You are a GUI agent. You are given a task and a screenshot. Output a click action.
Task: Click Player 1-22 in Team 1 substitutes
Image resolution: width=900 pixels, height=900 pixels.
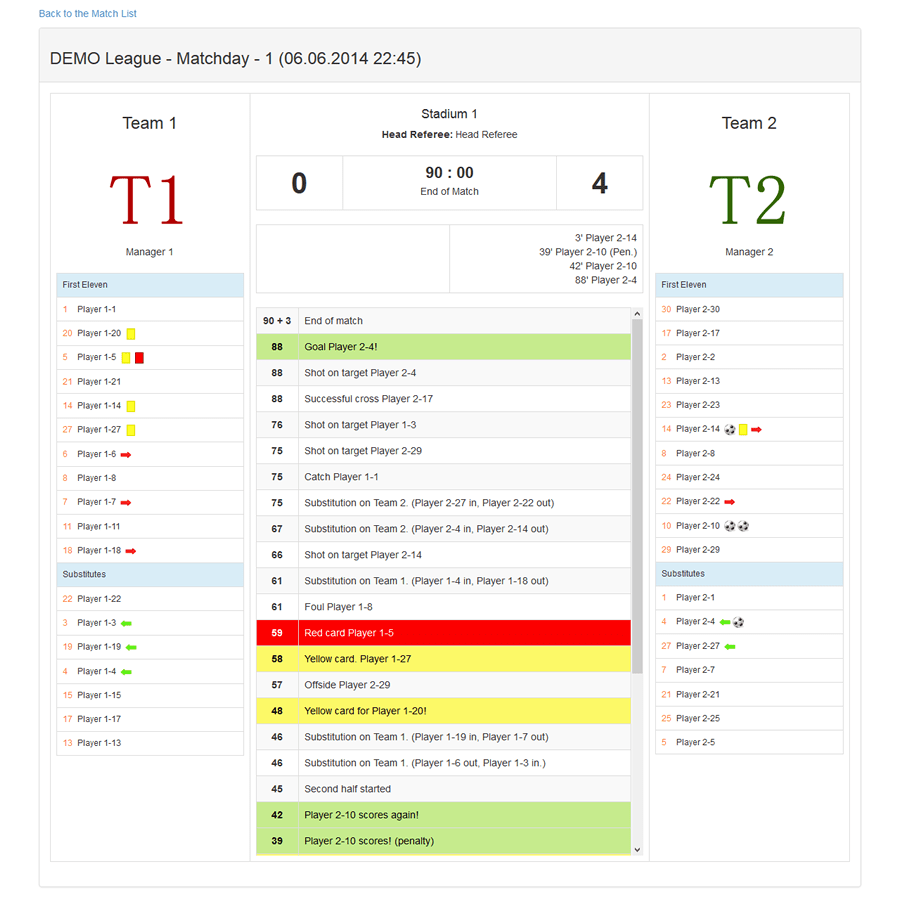tap(150, 599)
